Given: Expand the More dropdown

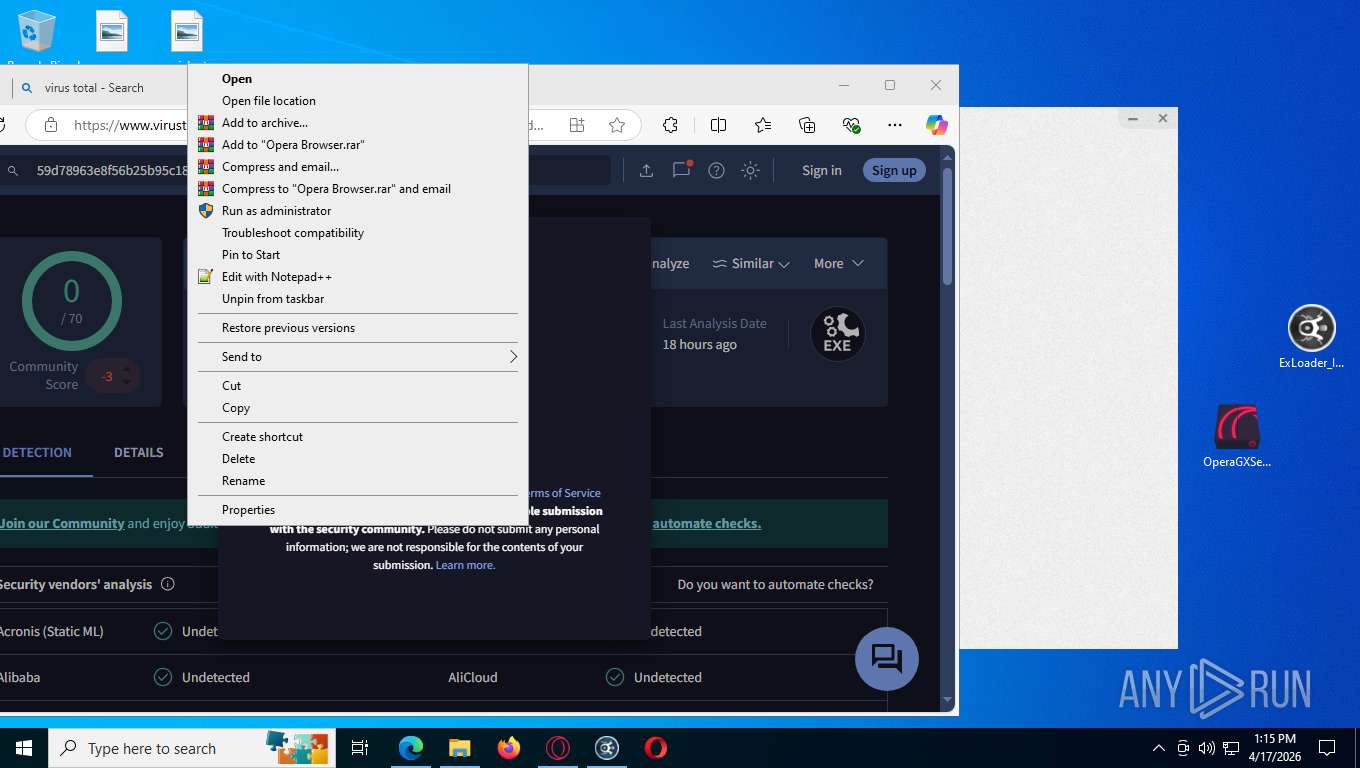Looking at the screenshot, I should pos(838,264).
